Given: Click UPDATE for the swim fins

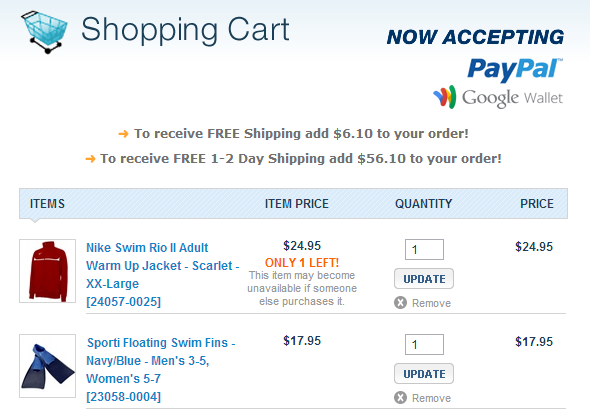Looking at the screenshot, I should click(x=424, y=374).
